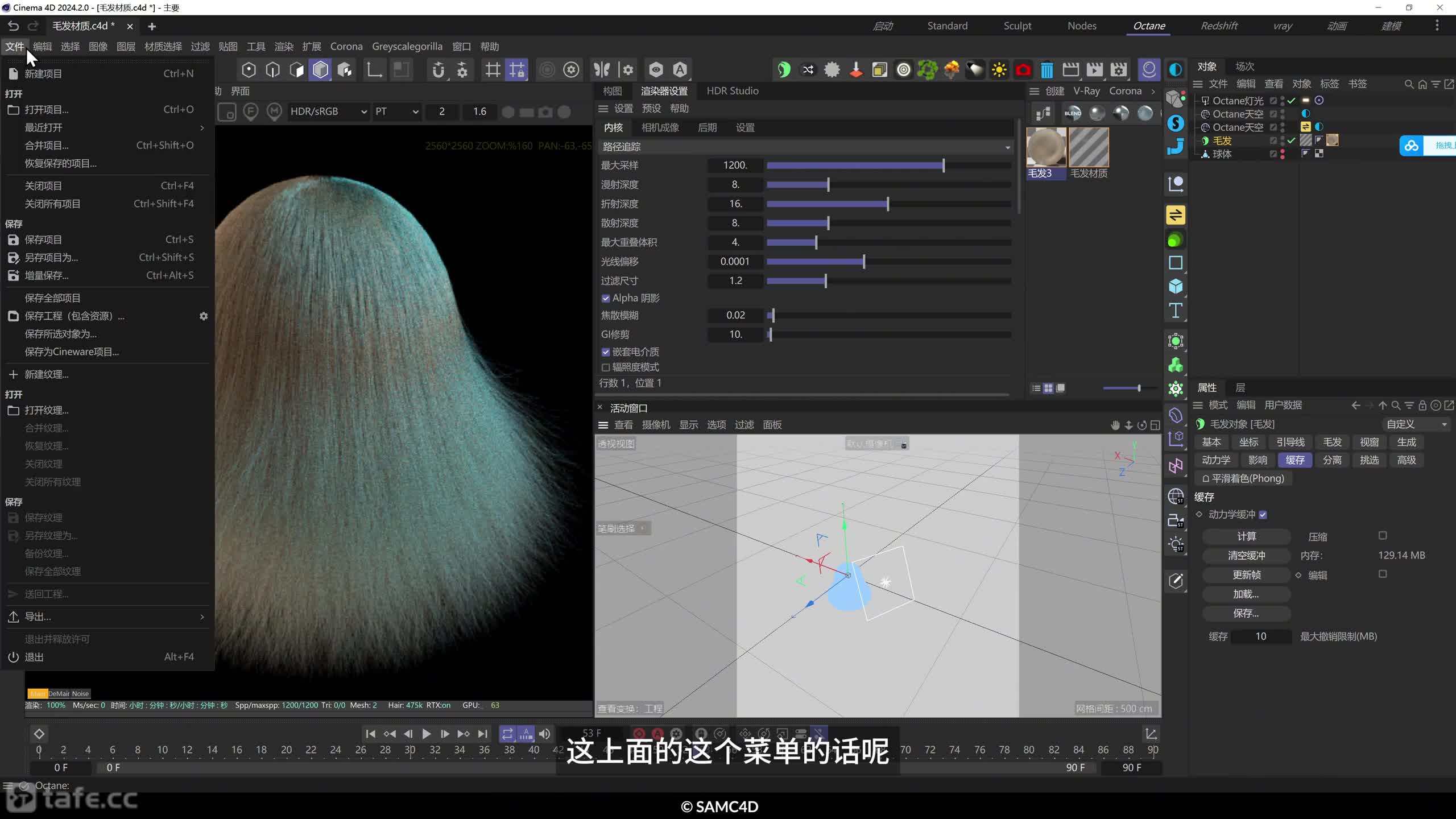The height and width of the screenshot is (819, 1456).
Task: Toggle the green enable check of 毛发 object
Action: 1292,140
